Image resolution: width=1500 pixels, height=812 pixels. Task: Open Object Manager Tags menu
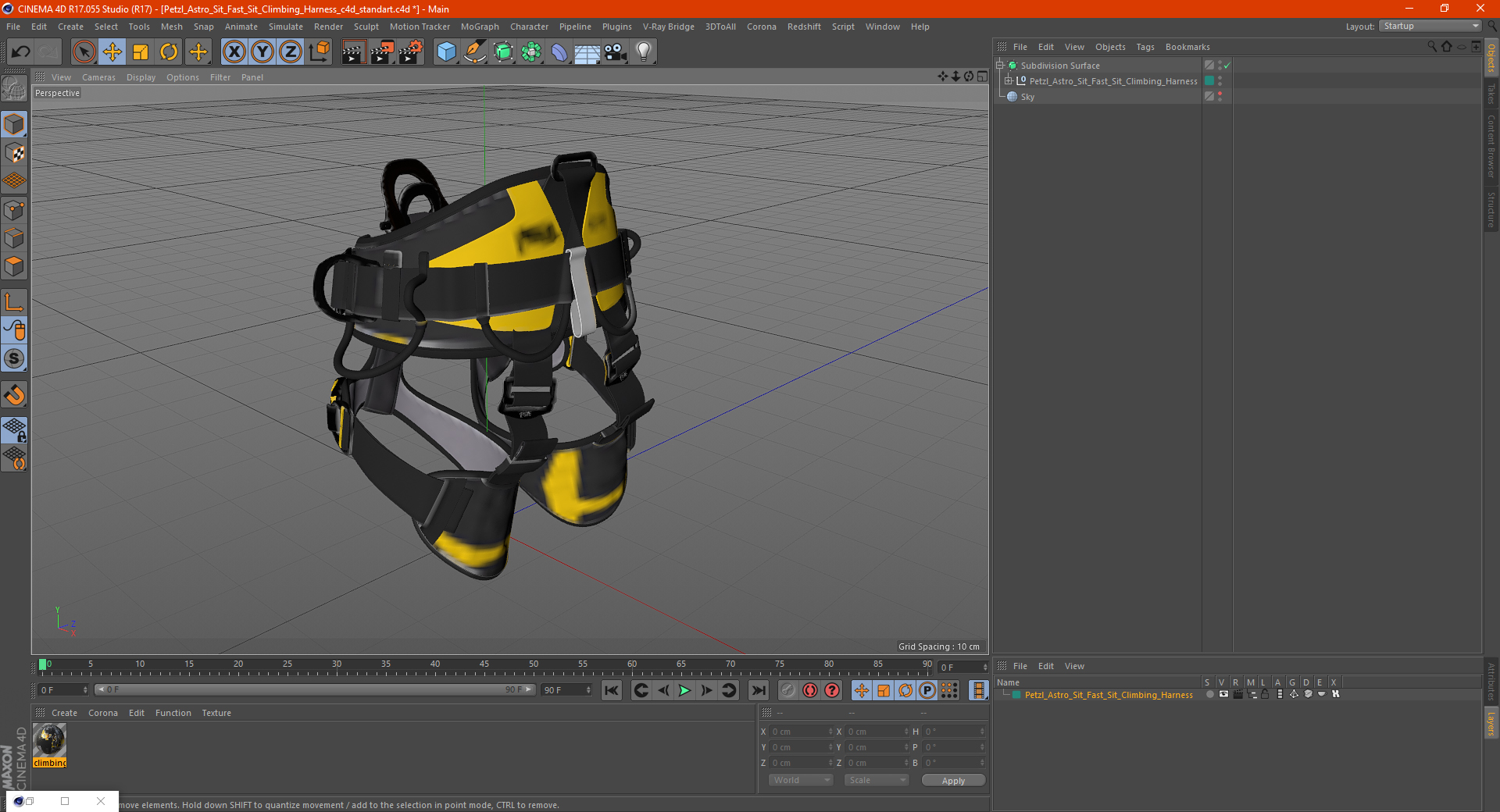[1145, 47]
